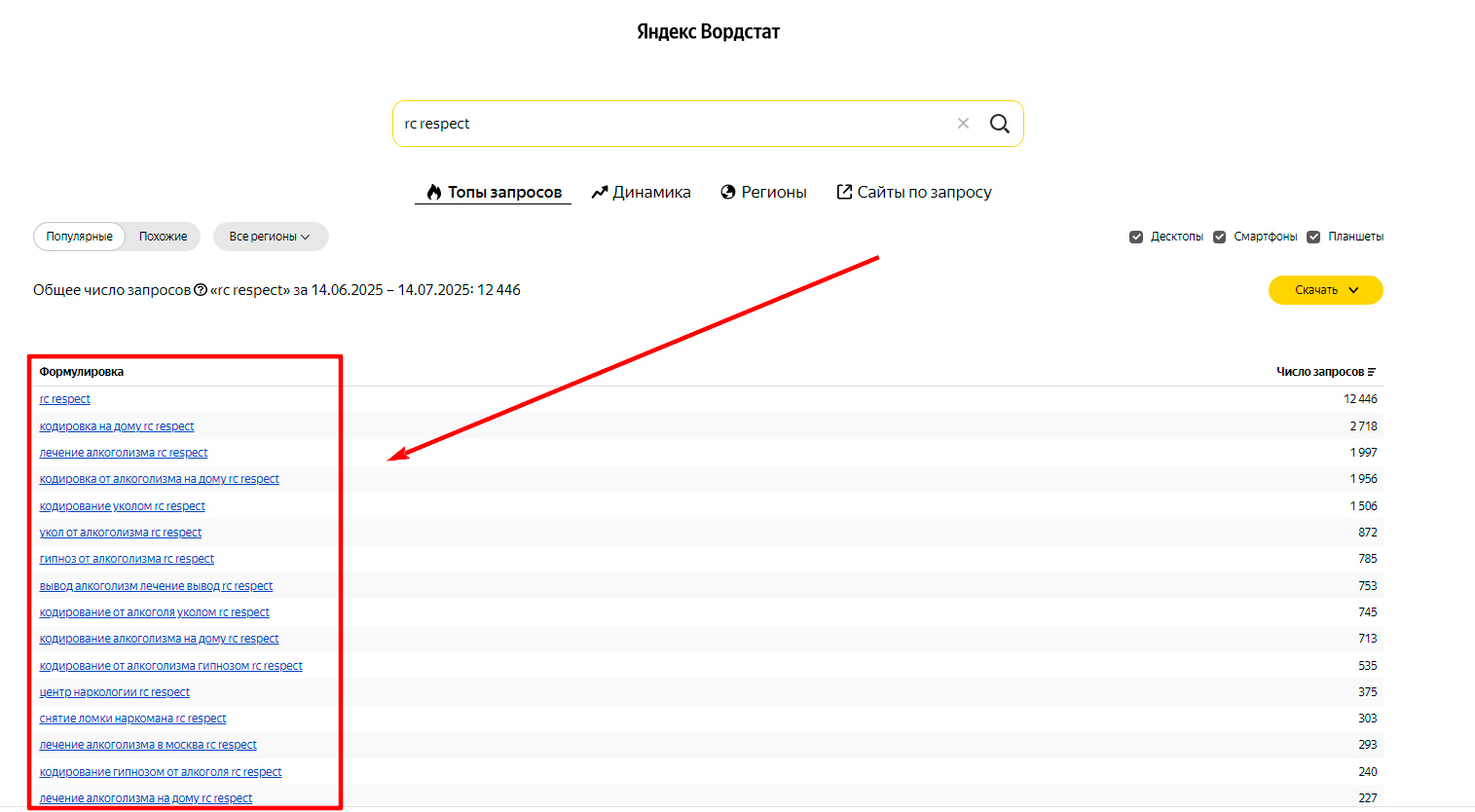Toggle the Смартфоны checkbox

1219,237
